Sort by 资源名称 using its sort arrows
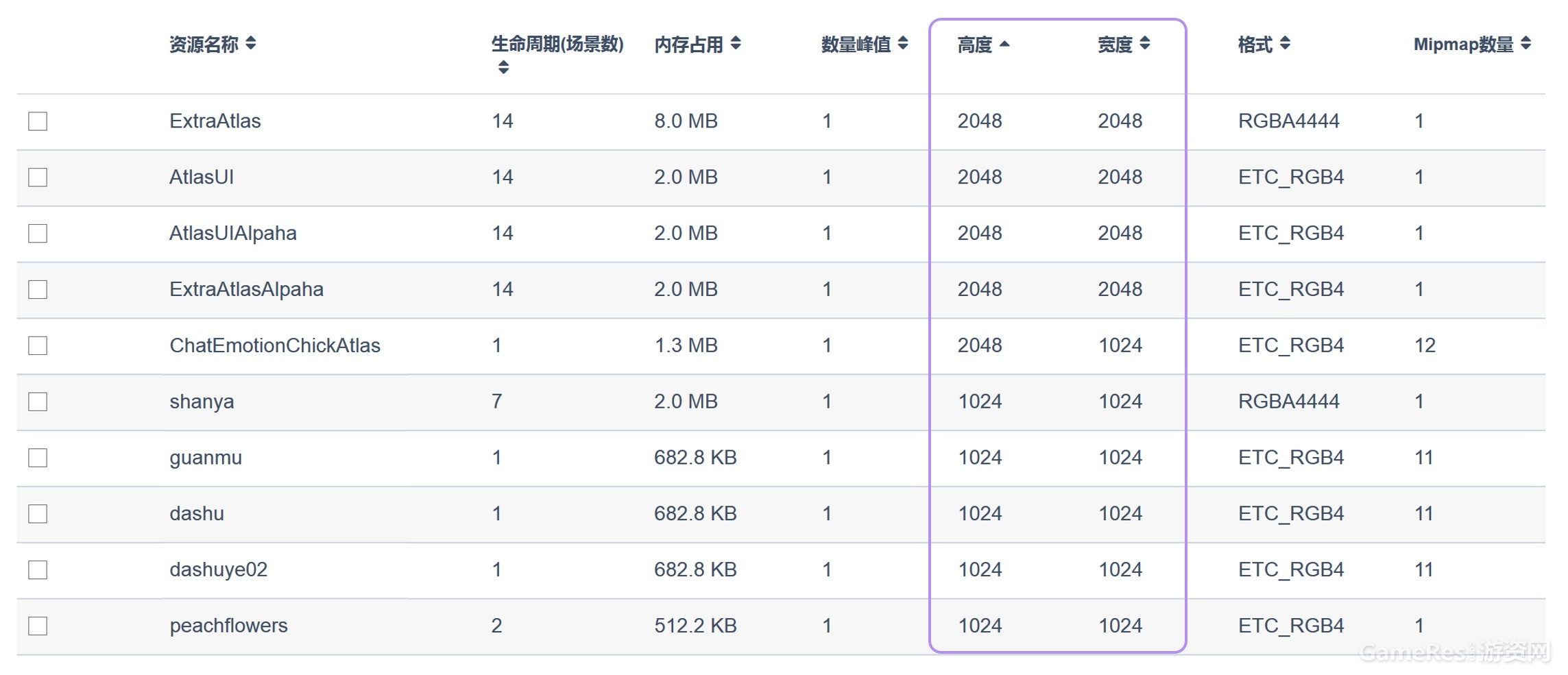The width and height of the screenshot is (1568, 675). (251, 44)
